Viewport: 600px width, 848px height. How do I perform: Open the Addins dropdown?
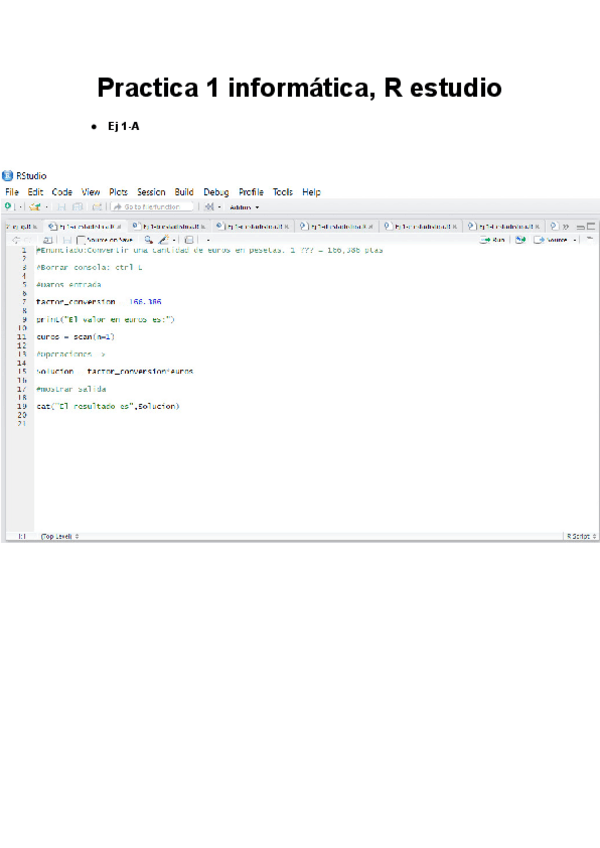tap(244, 207)
